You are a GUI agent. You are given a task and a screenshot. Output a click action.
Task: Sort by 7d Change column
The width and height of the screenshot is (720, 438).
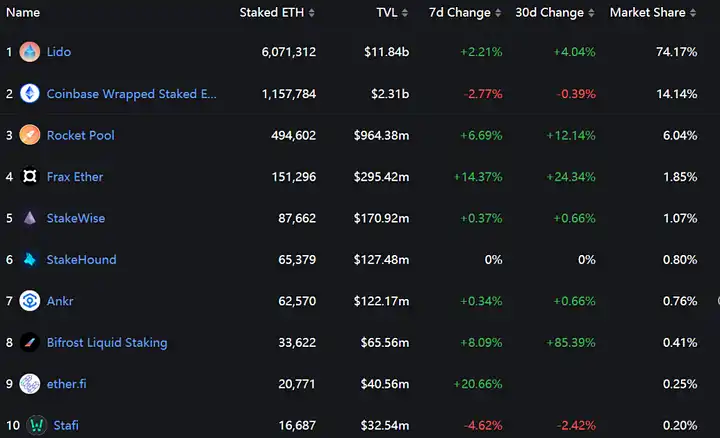[x=498, y=13]
